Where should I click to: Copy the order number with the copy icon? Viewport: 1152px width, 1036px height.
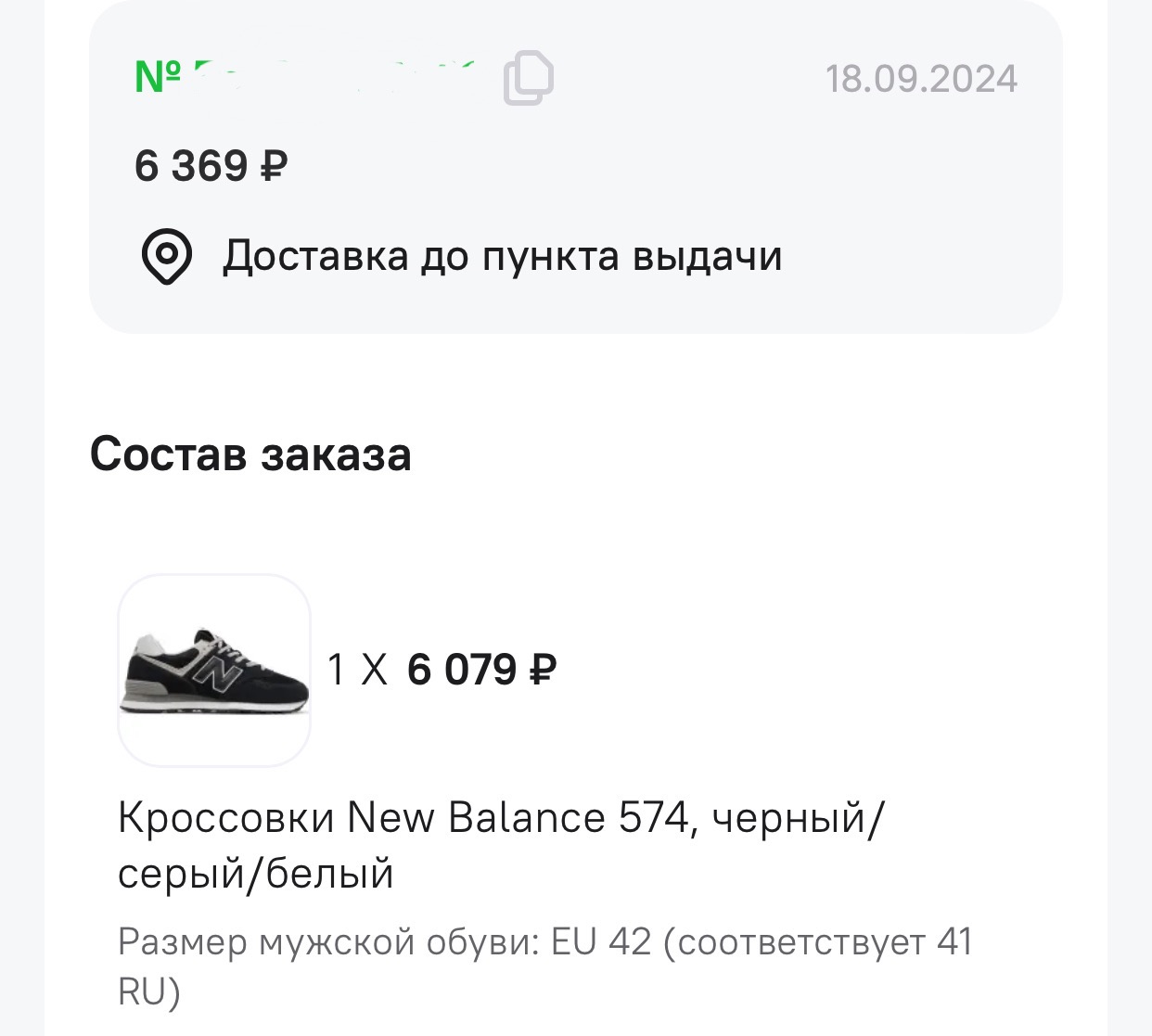529,78
